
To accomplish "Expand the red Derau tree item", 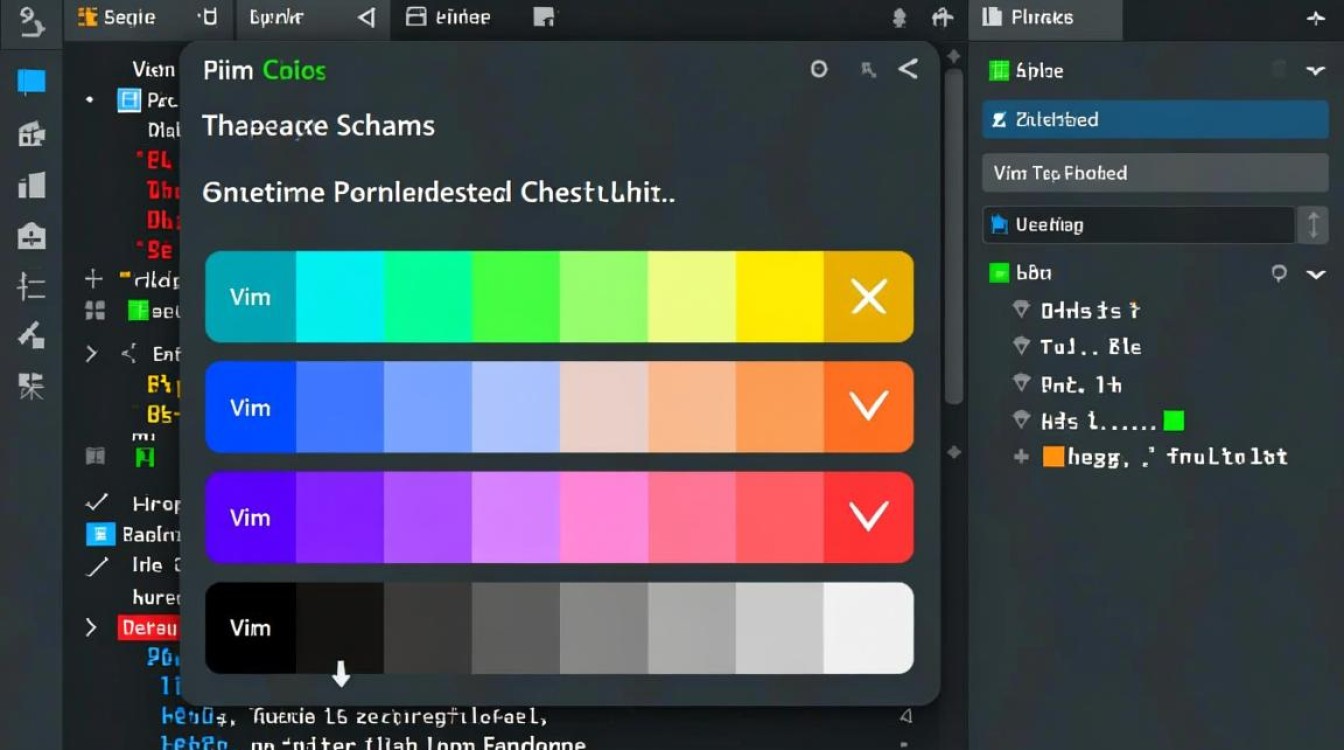I will click(x=91, y=628).
